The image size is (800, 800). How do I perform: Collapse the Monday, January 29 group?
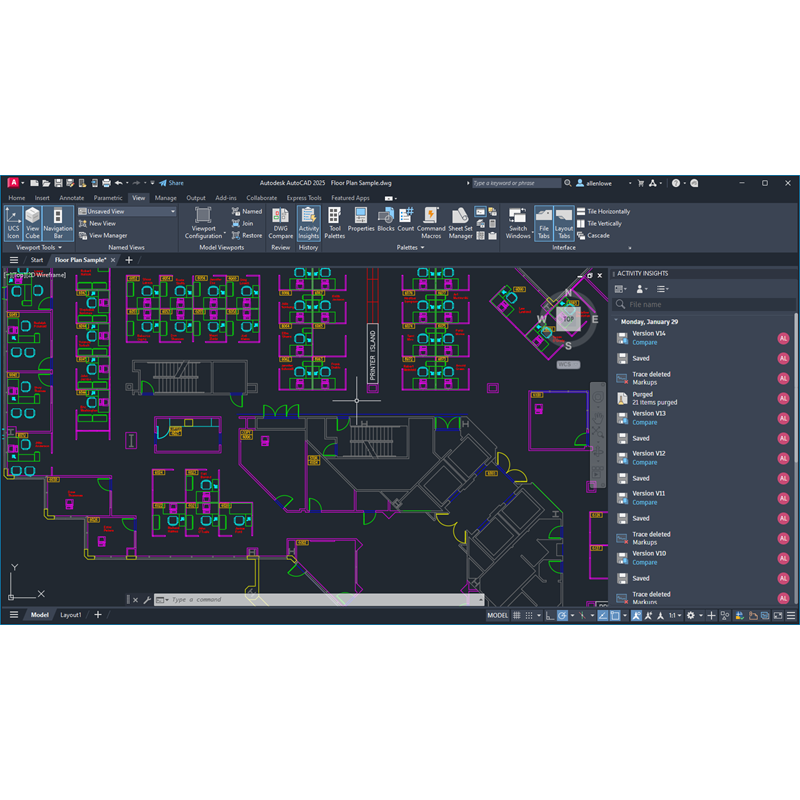(x=616, y=321)
